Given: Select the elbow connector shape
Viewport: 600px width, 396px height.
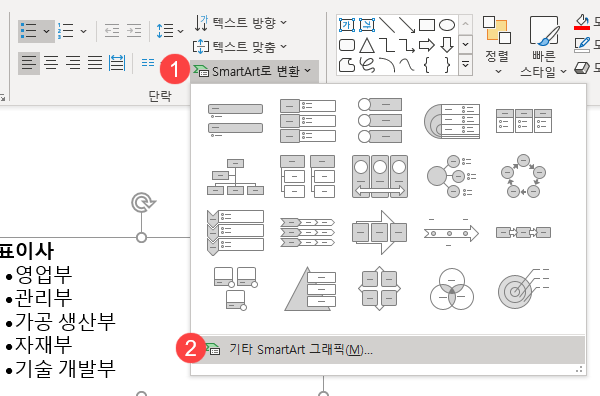Looking at the screenshot, I should pos(387,45).
